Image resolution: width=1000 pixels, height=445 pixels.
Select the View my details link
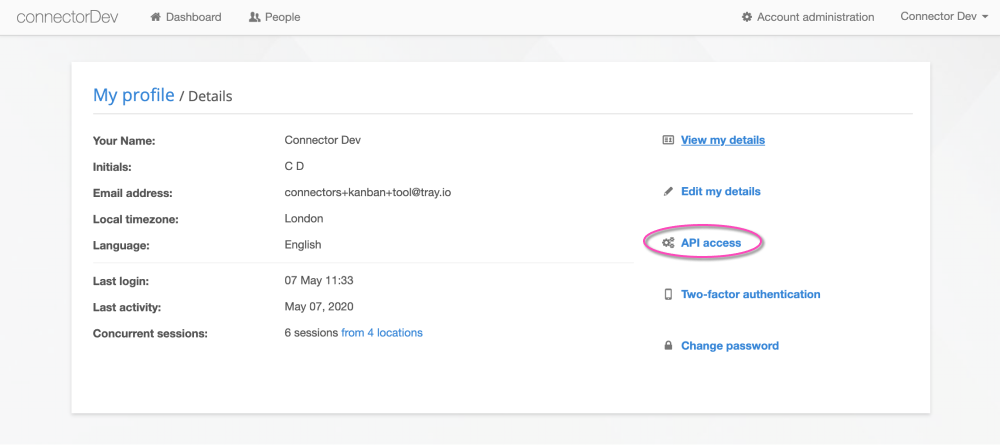point(722,140)
